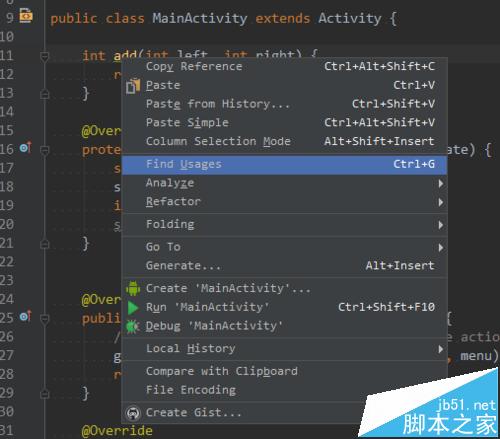
Task: Click the override gutter marker on line 16
Action: pyautogui.click(x=25, y=147)
